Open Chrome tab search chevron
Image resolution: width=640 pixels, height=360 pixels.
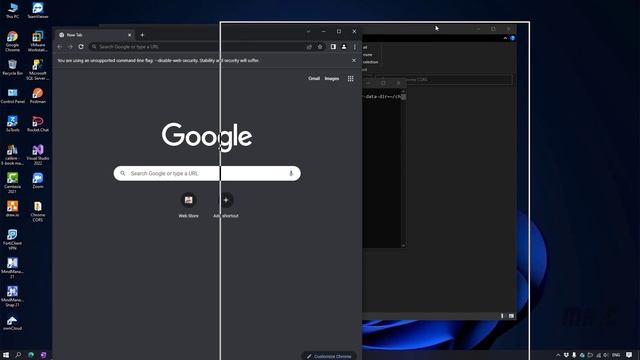[x=308, y=31]
